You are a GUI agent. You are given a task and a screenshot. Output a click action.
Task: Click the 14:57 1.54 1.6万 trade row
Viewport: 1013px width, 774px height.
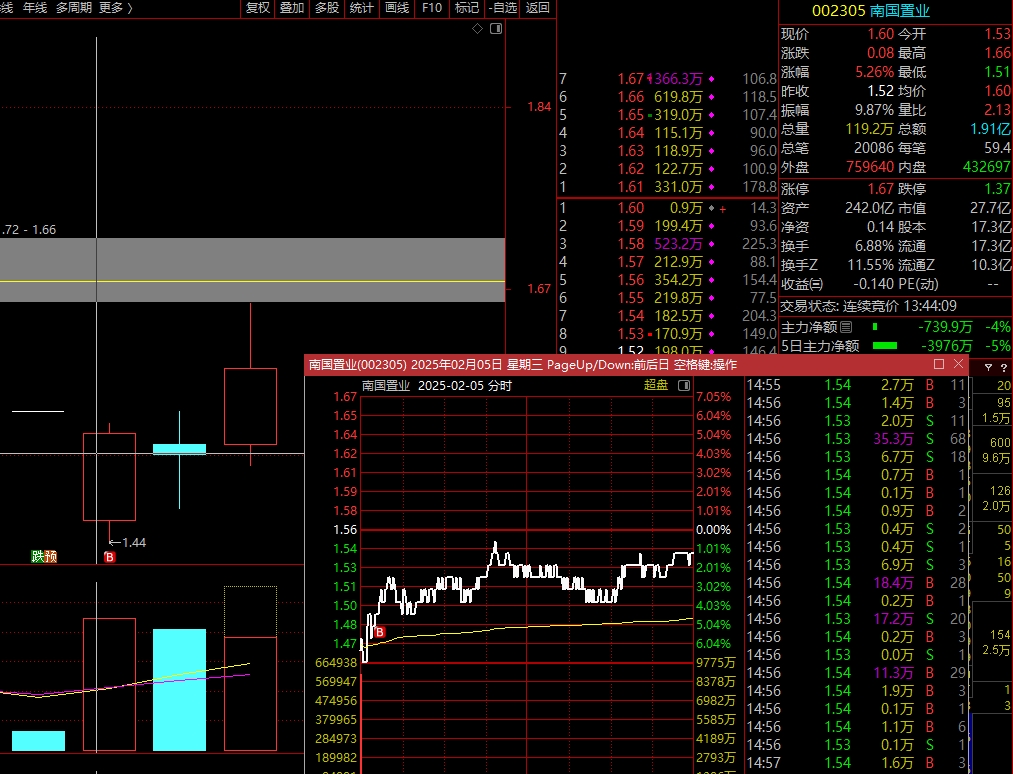[856, 763]
